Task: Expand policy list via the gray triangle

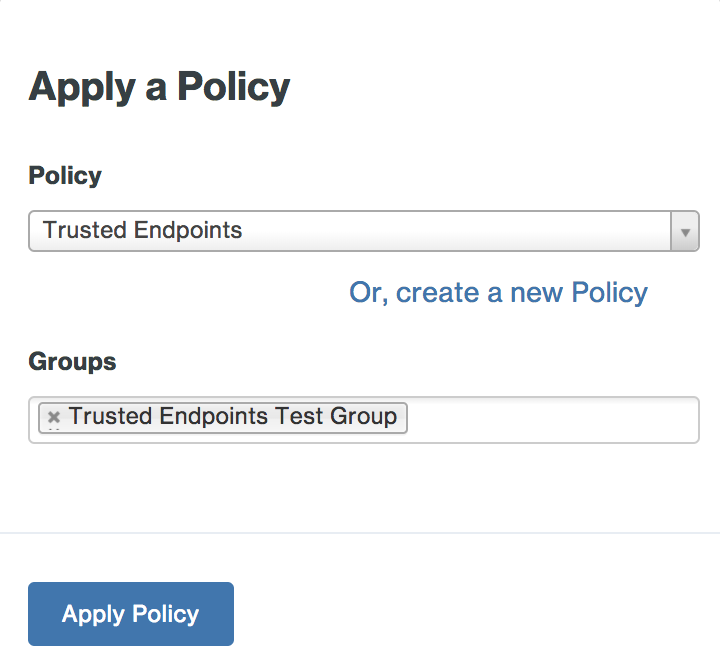Action: pos(685,231)
